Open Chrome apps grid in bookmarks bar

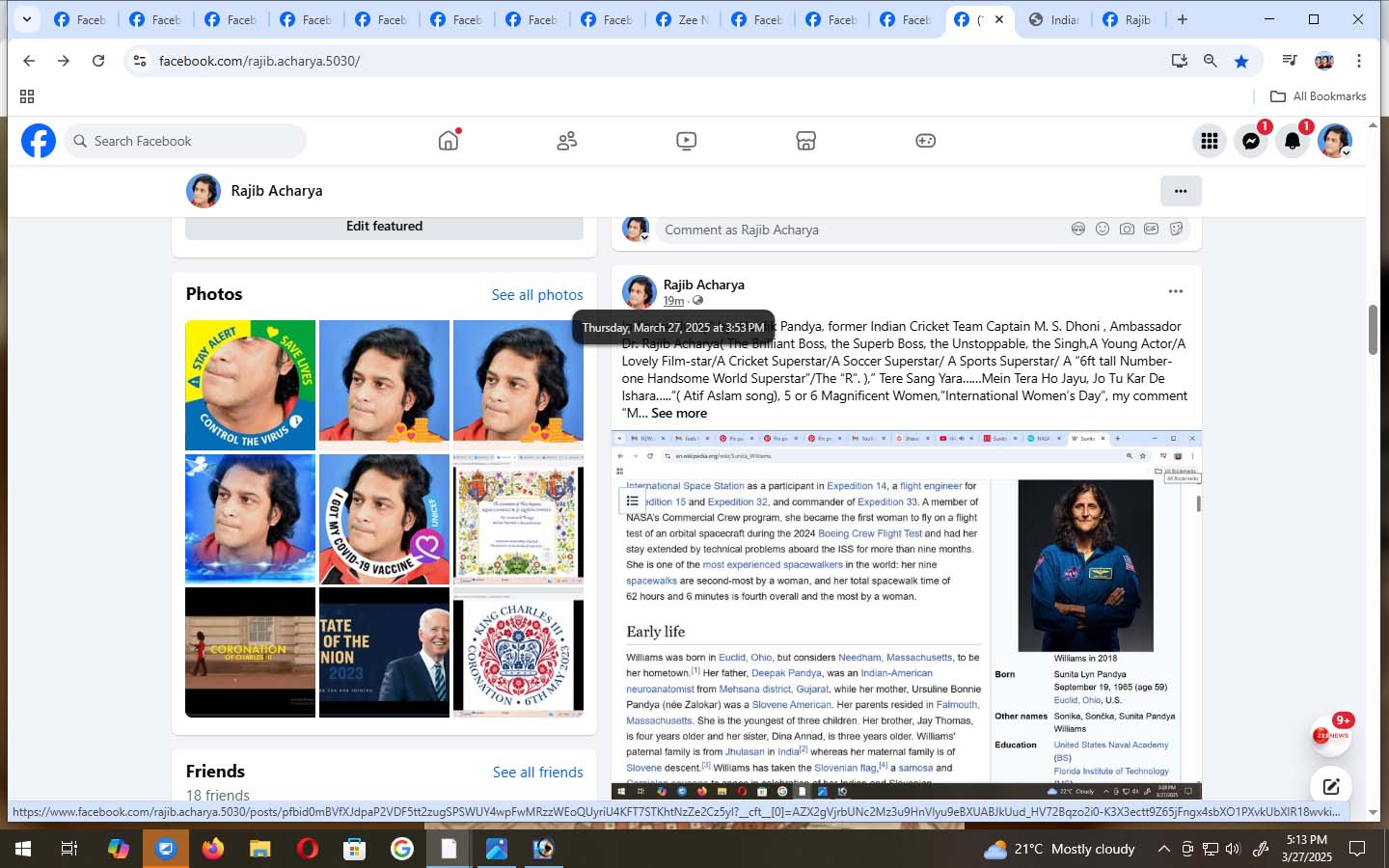click(x=27, y=96)
